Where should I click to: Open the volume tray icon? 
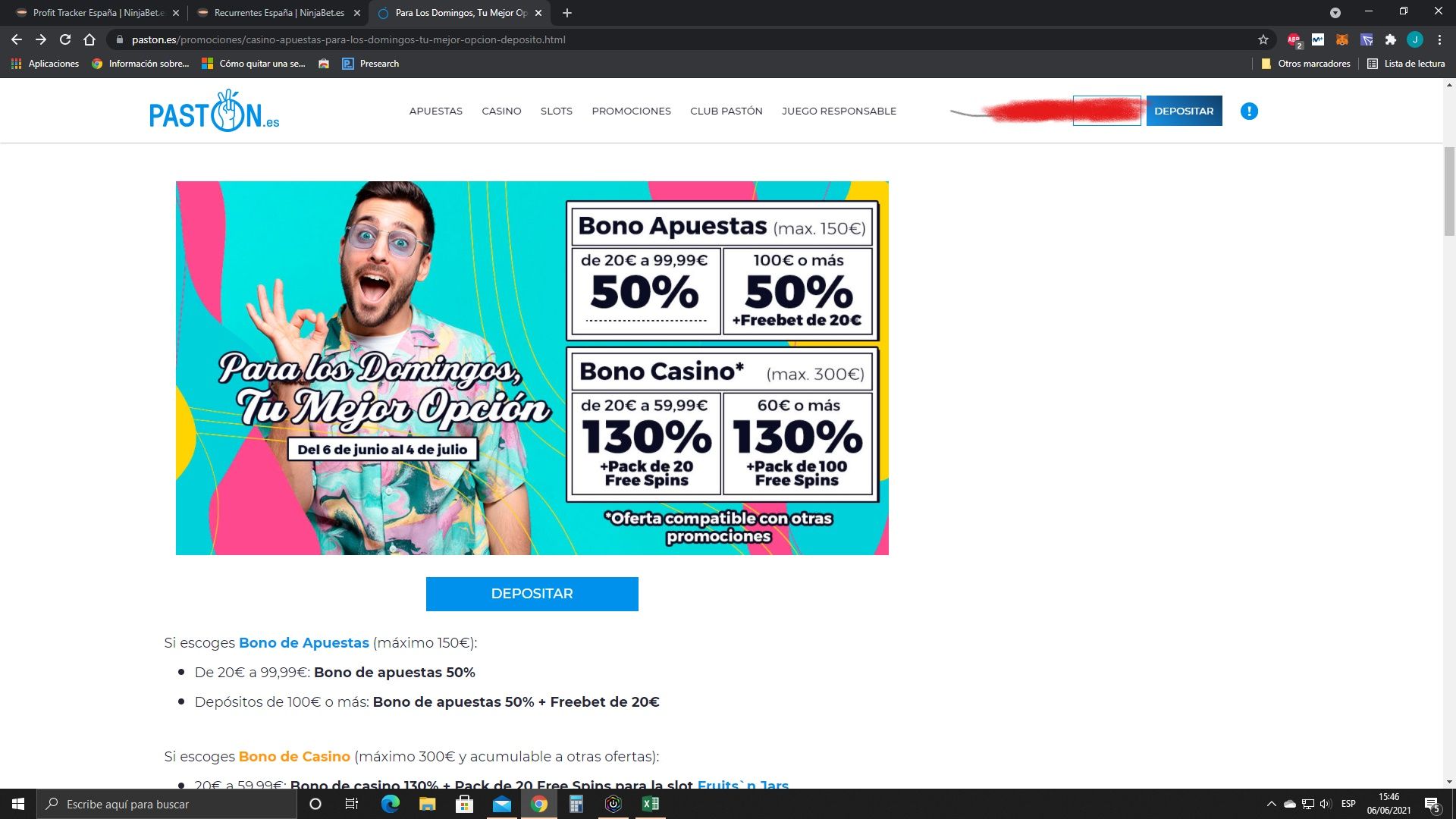point(1326,804)
